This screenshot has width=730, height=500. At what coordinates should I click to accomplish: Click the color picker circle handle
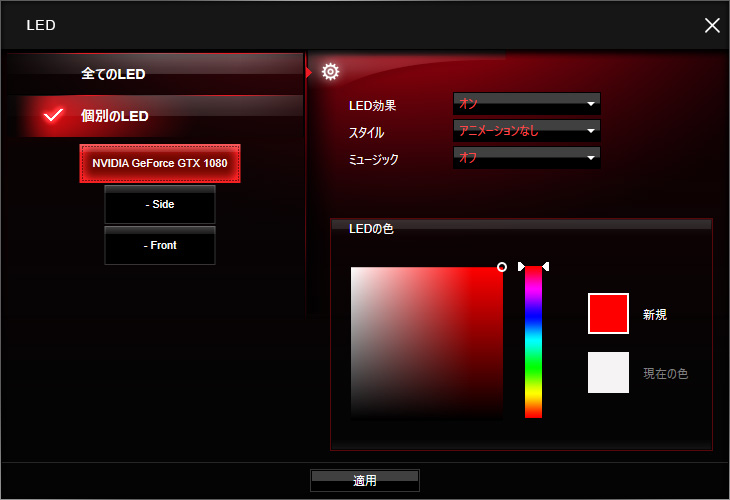[x=501, y=267]
